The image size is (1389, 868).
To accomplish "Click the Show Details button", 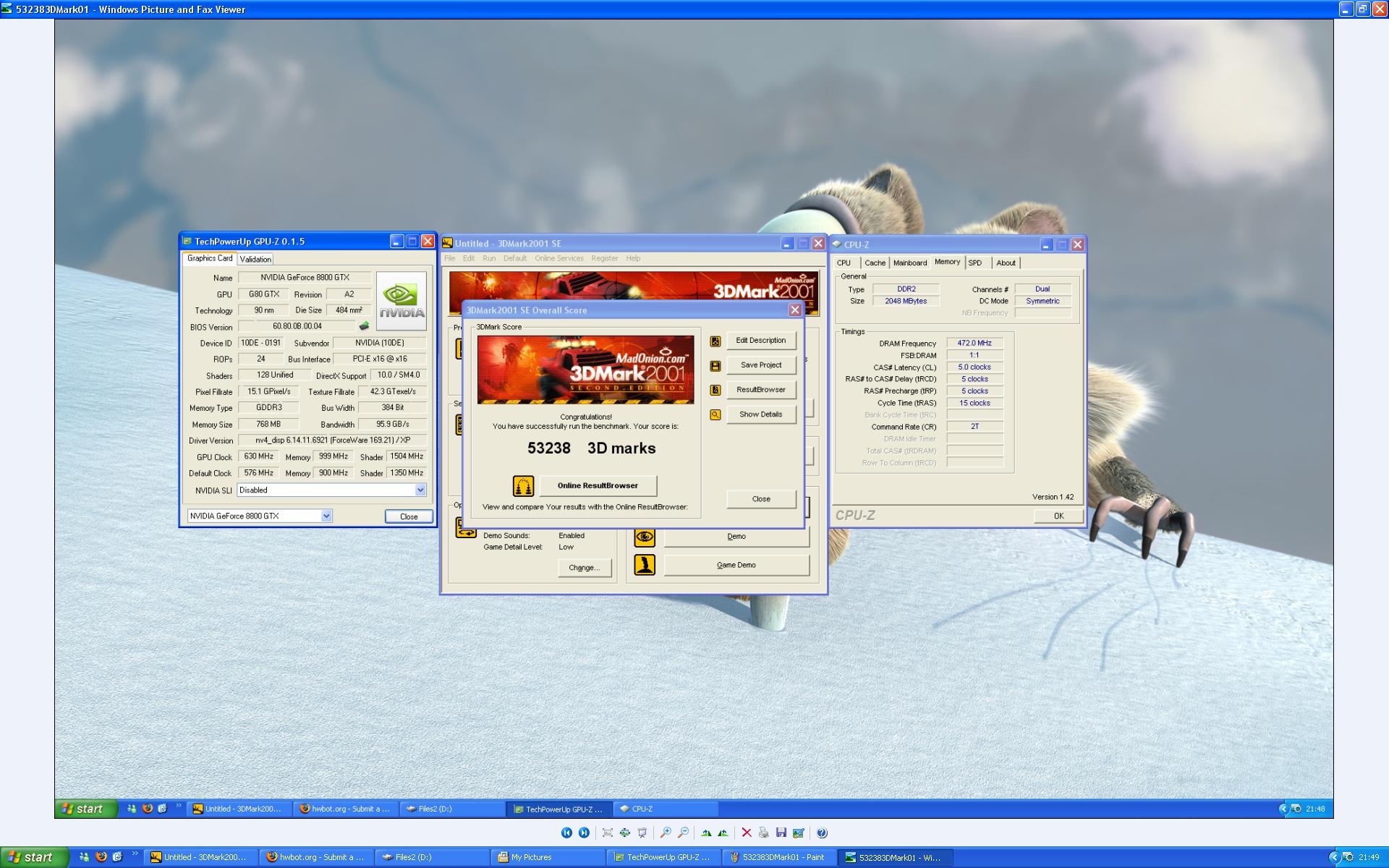I will 761,414.
